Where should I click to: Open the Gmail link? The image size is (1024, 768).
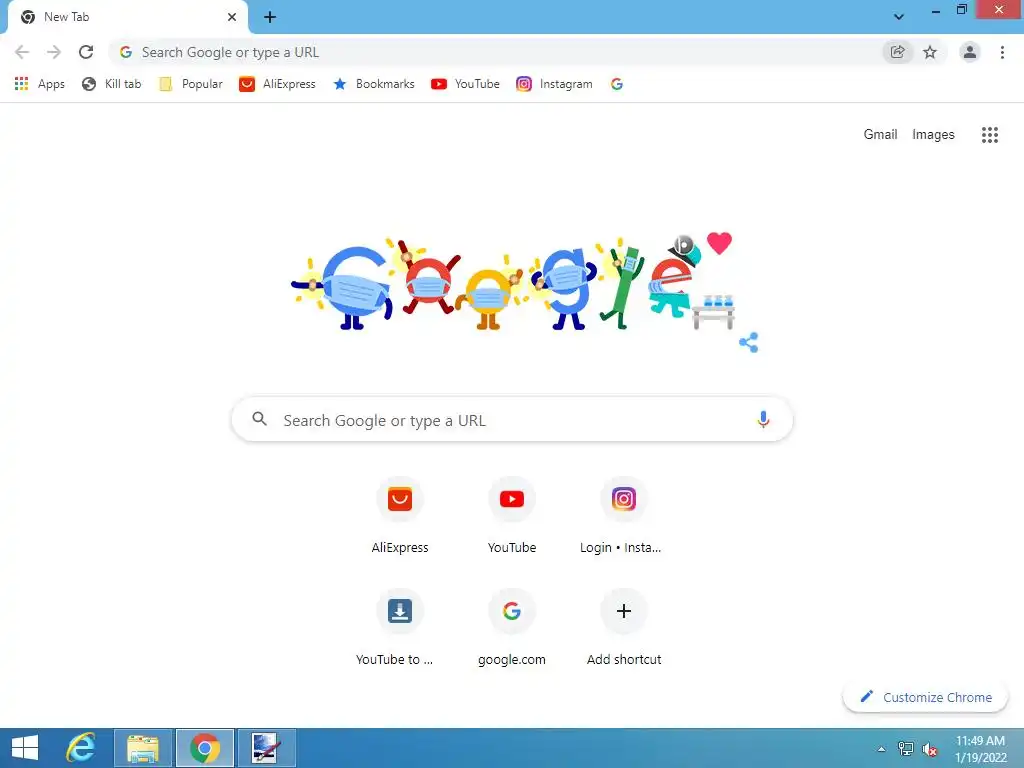click(880, 135)
